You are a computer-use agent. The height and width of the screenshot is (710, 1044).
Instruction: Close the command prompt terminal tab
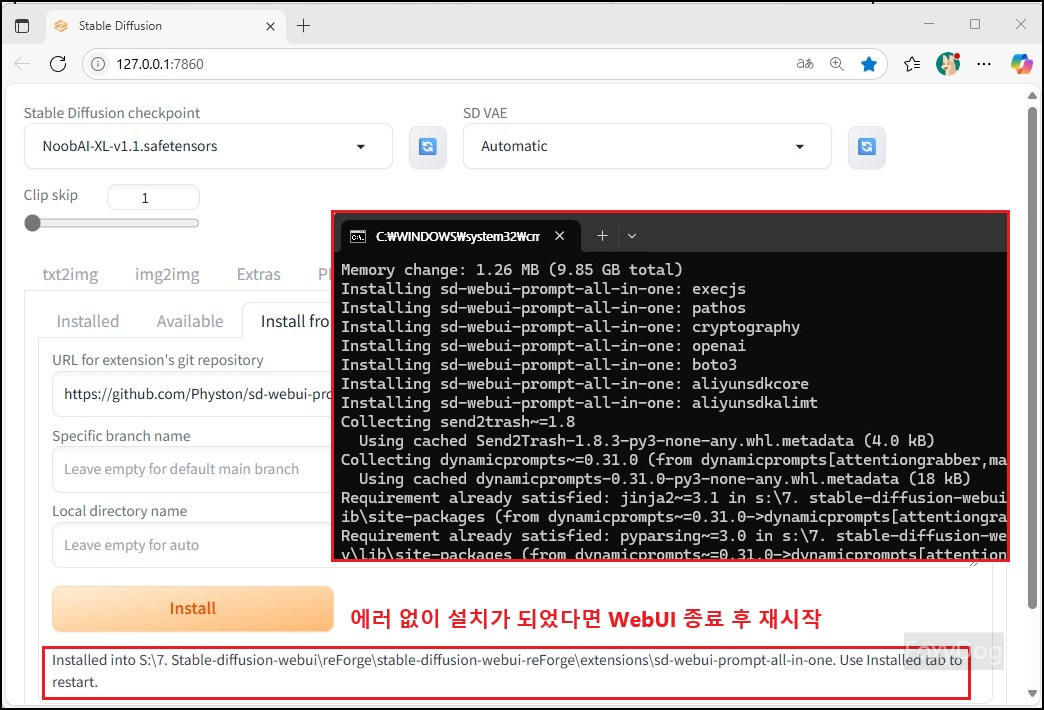tap(560, 236)
